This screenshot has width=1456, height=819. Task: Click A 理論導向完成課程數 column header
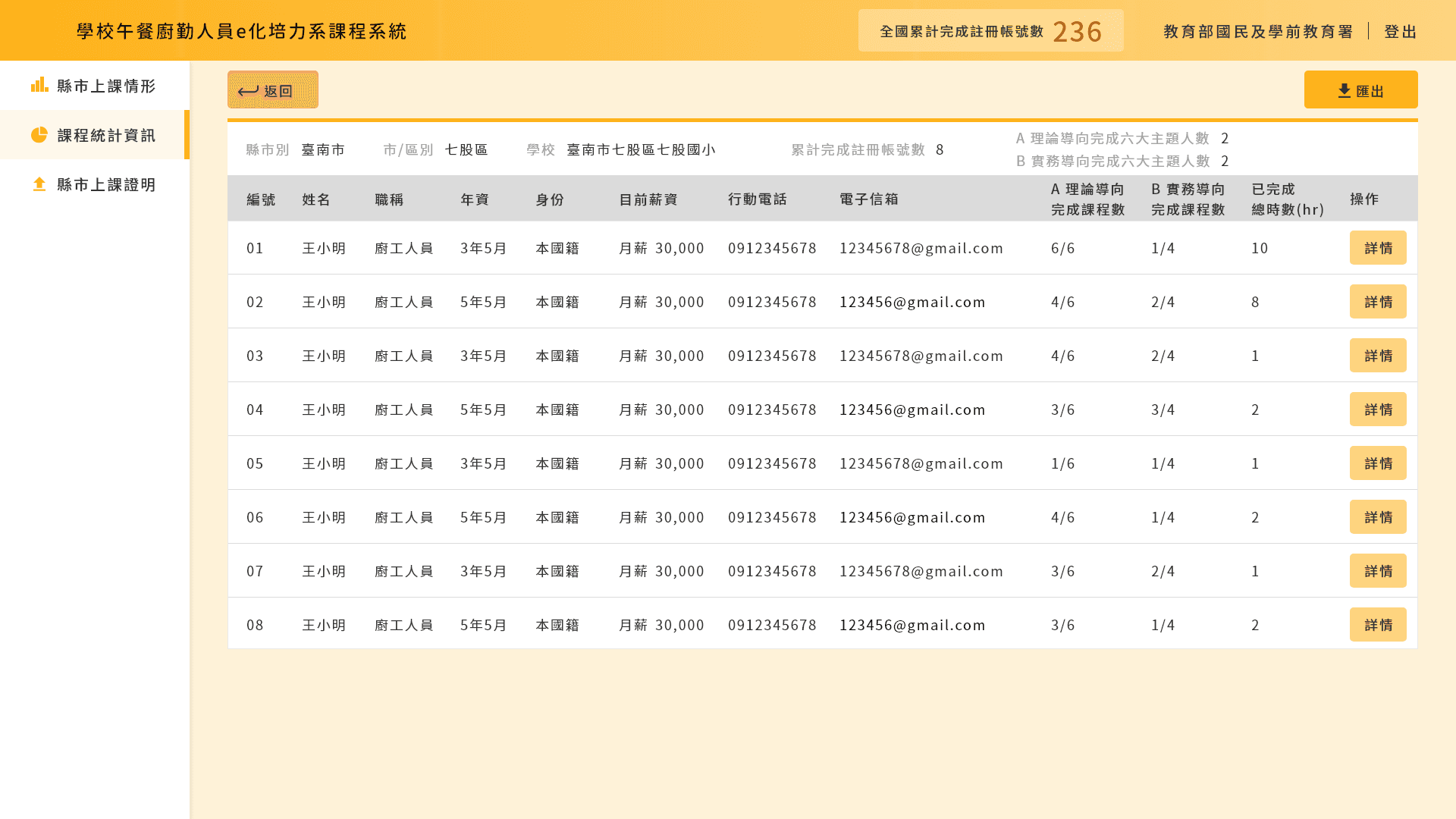pos(1088,199)
